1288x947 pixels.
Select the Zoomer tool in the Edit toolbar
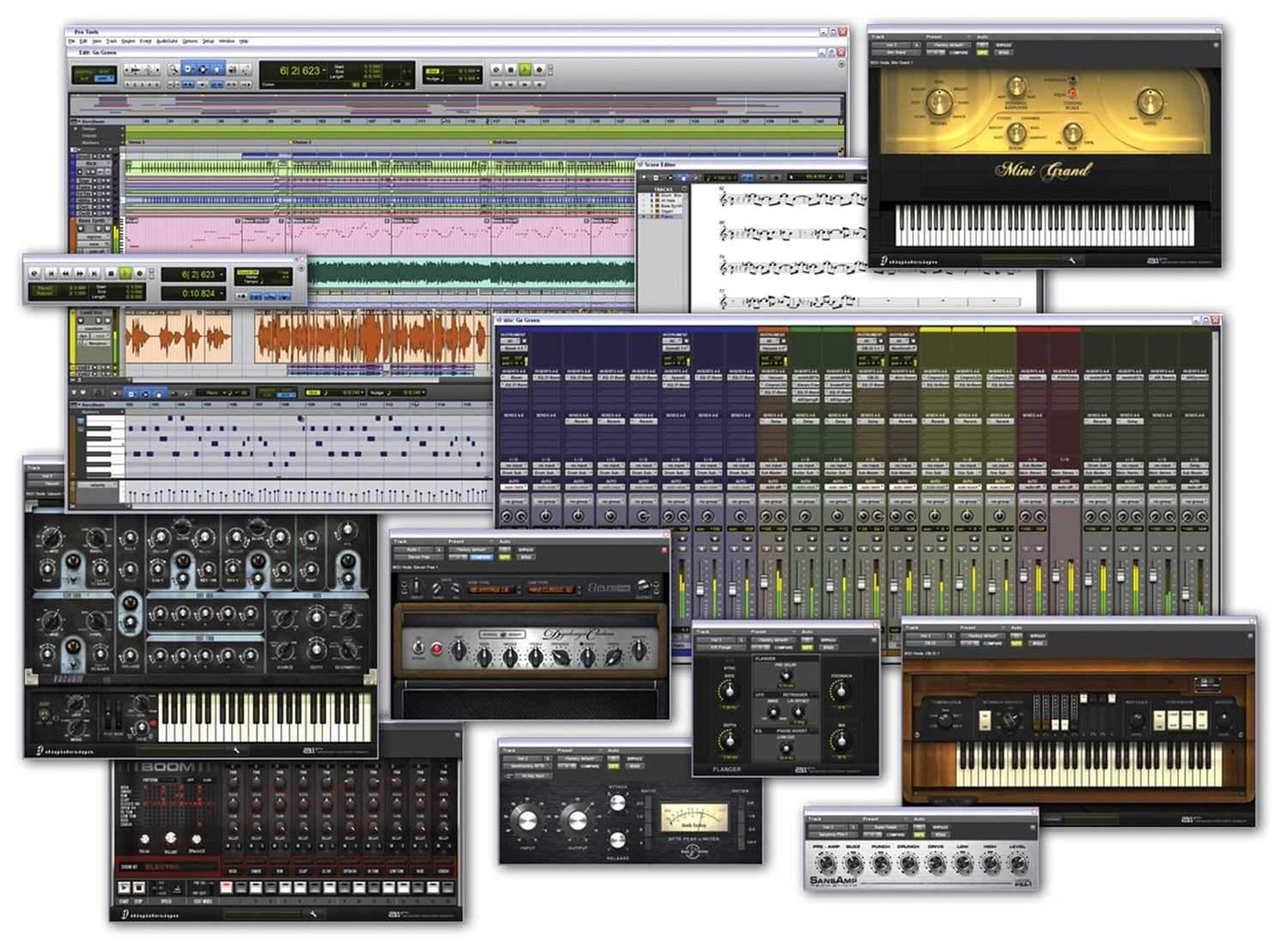(173, 70)
